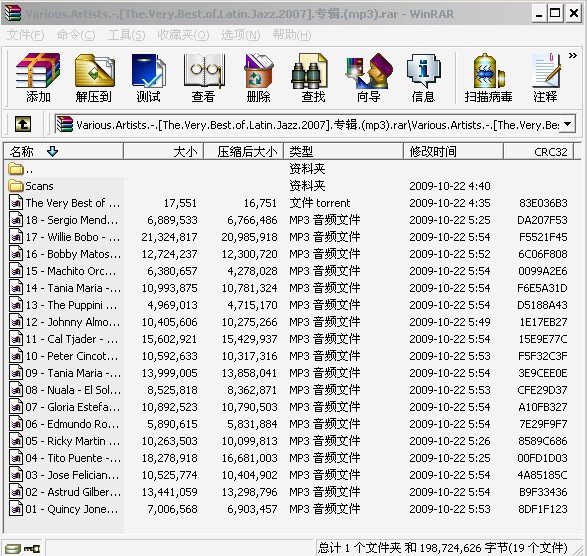Open the 工具(S) menu
Viewport: 587px width, 556px height.
pyautogui.click(x=127, y=35)
